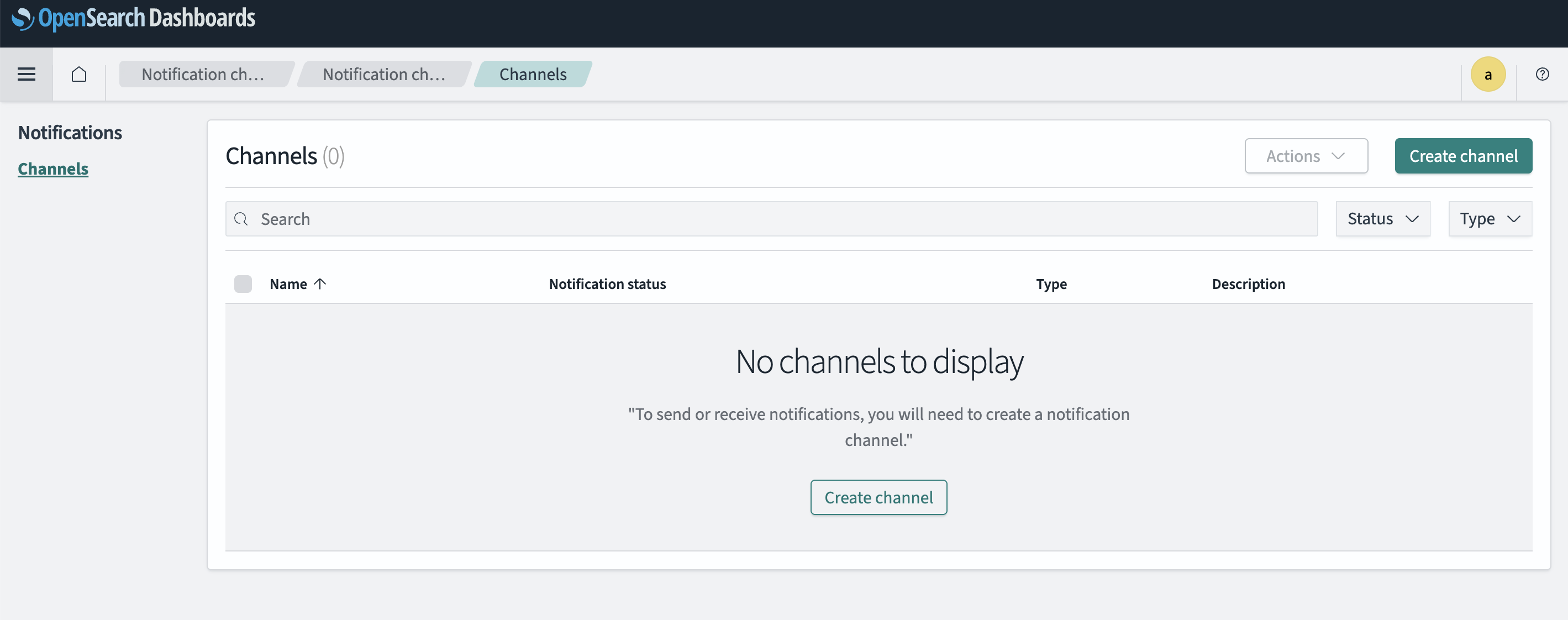
Task: Open the Status filter dropdown
Action: pyautogui.click(x=1382, y=219)
